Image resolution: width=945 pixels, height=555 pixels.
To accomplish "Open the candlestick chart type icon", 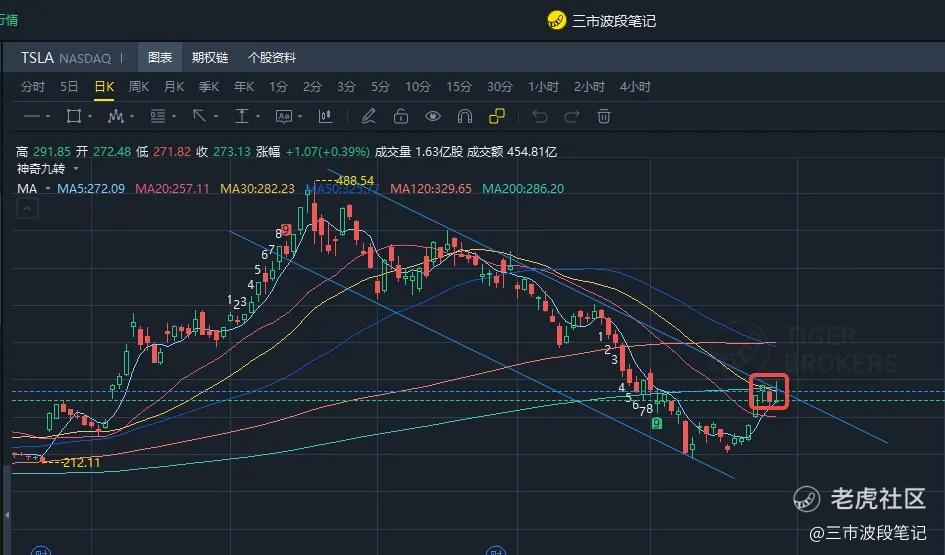I will coord(325,116).
